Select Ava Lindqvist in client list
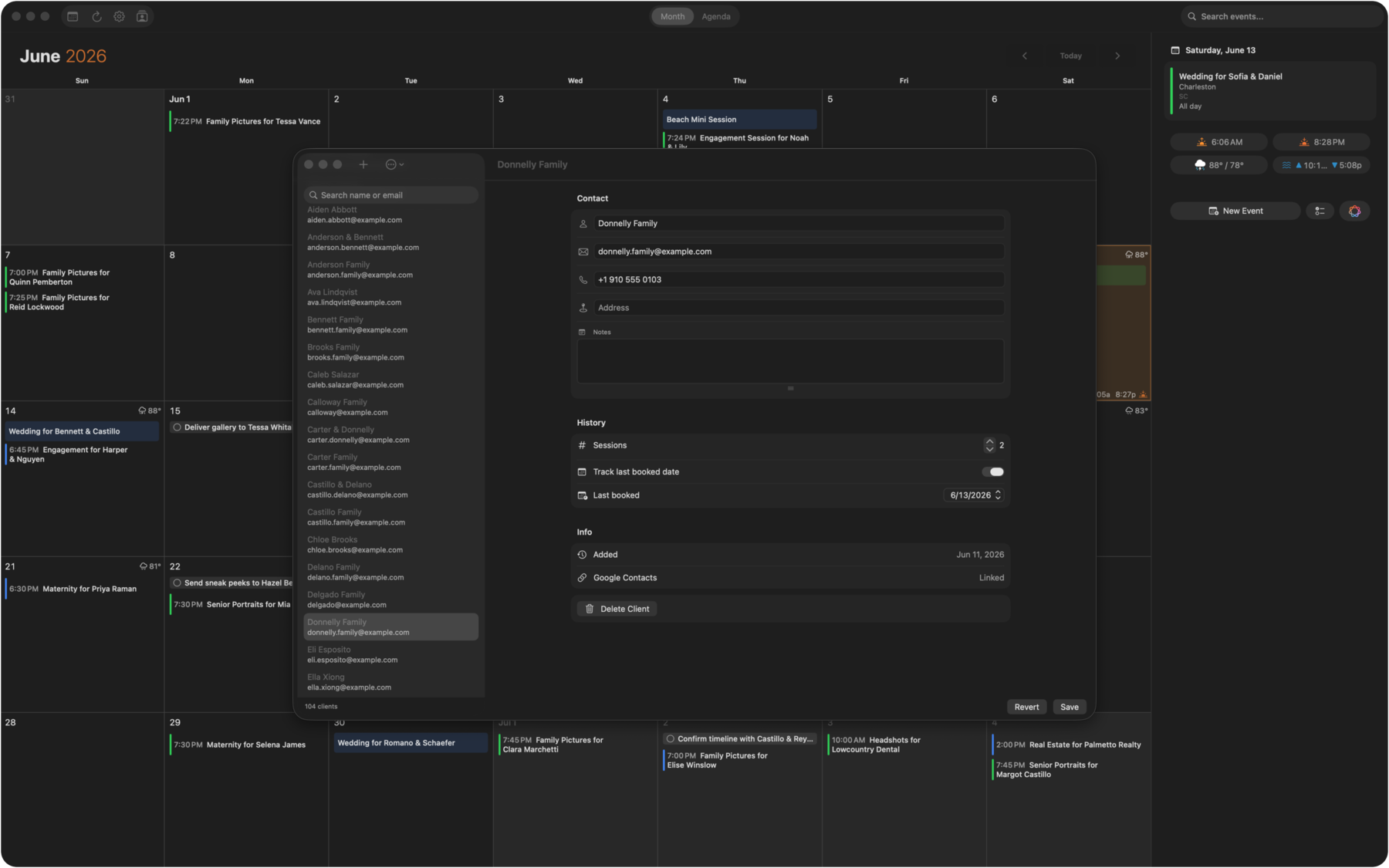Image resolution: width=1389 pixels, height=868 pixels. click(391, 297)
